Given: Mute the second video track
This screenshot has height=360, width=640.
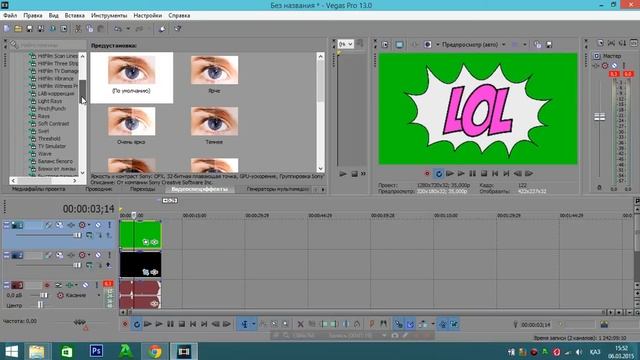Looking at the screenshot, I should 98,255.
